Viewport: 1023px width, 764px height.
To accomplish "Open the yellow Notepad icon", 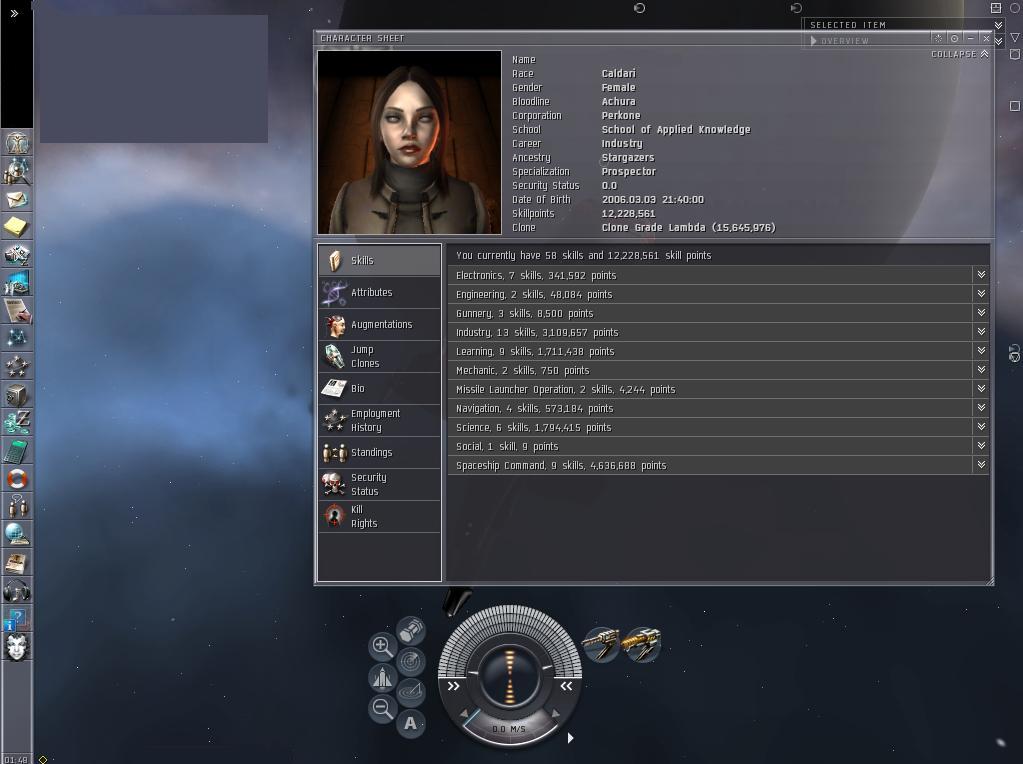I will [x=17, y=226].
